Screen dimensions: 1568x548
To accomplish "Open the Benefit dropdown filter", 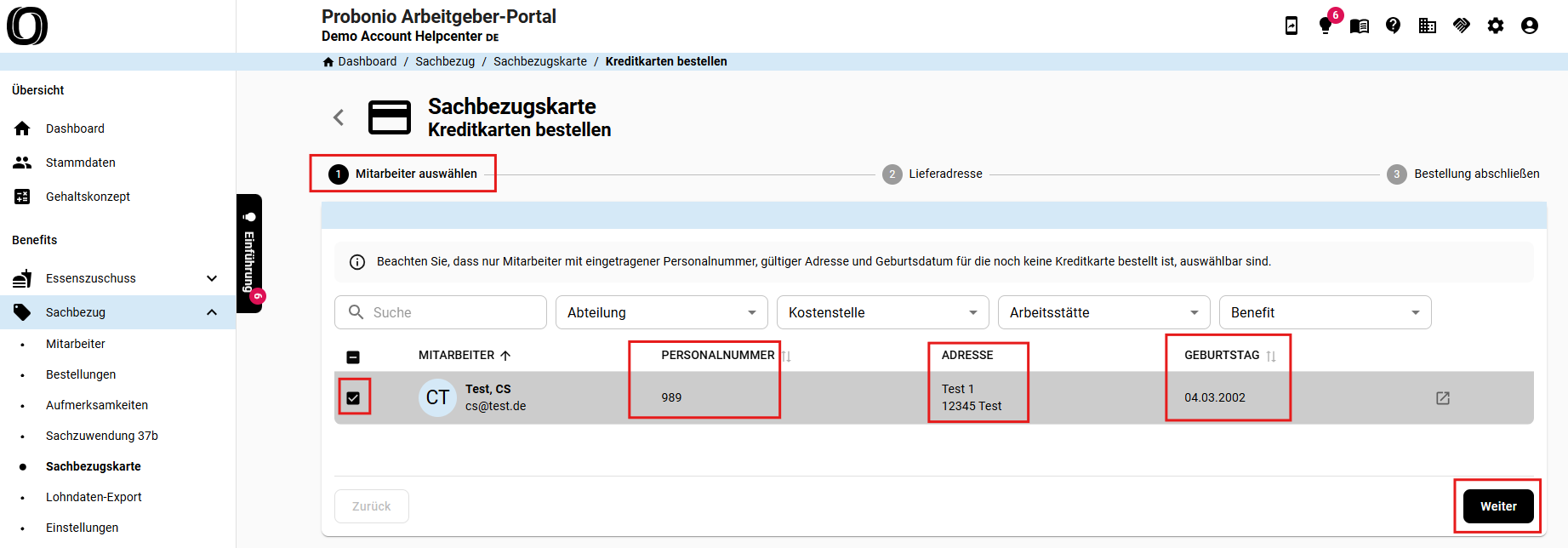I will coord(1326,312).
